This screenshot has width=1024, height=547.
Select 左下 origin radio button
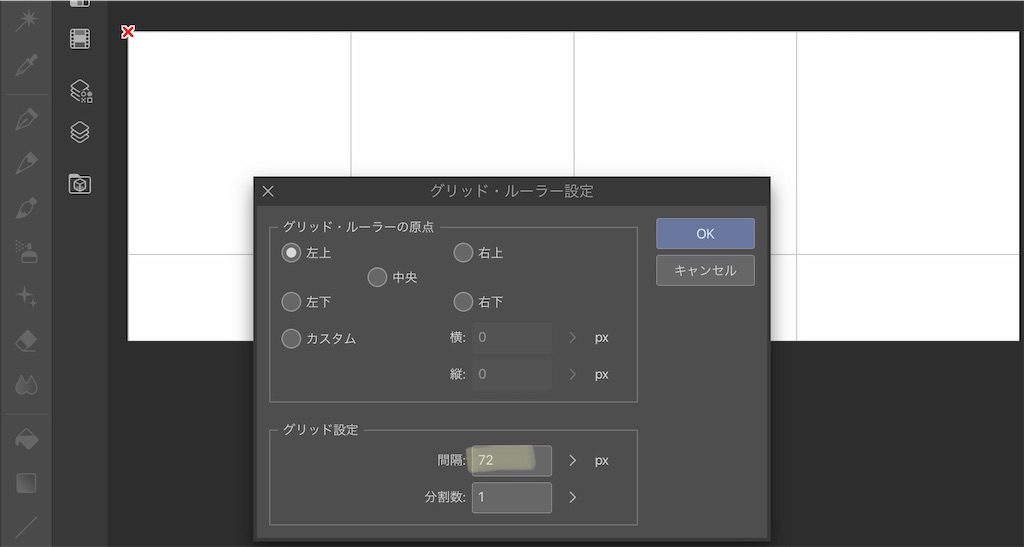point(291,302)
